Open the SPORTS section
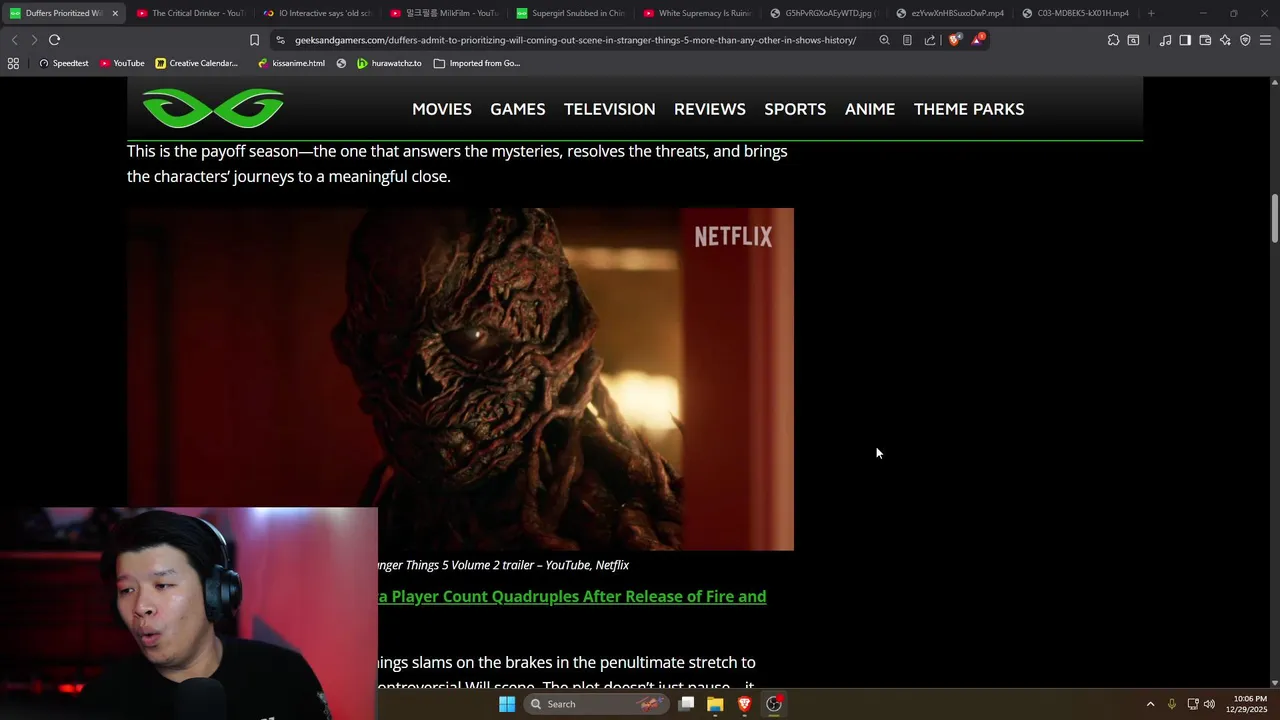 [795, 109]
